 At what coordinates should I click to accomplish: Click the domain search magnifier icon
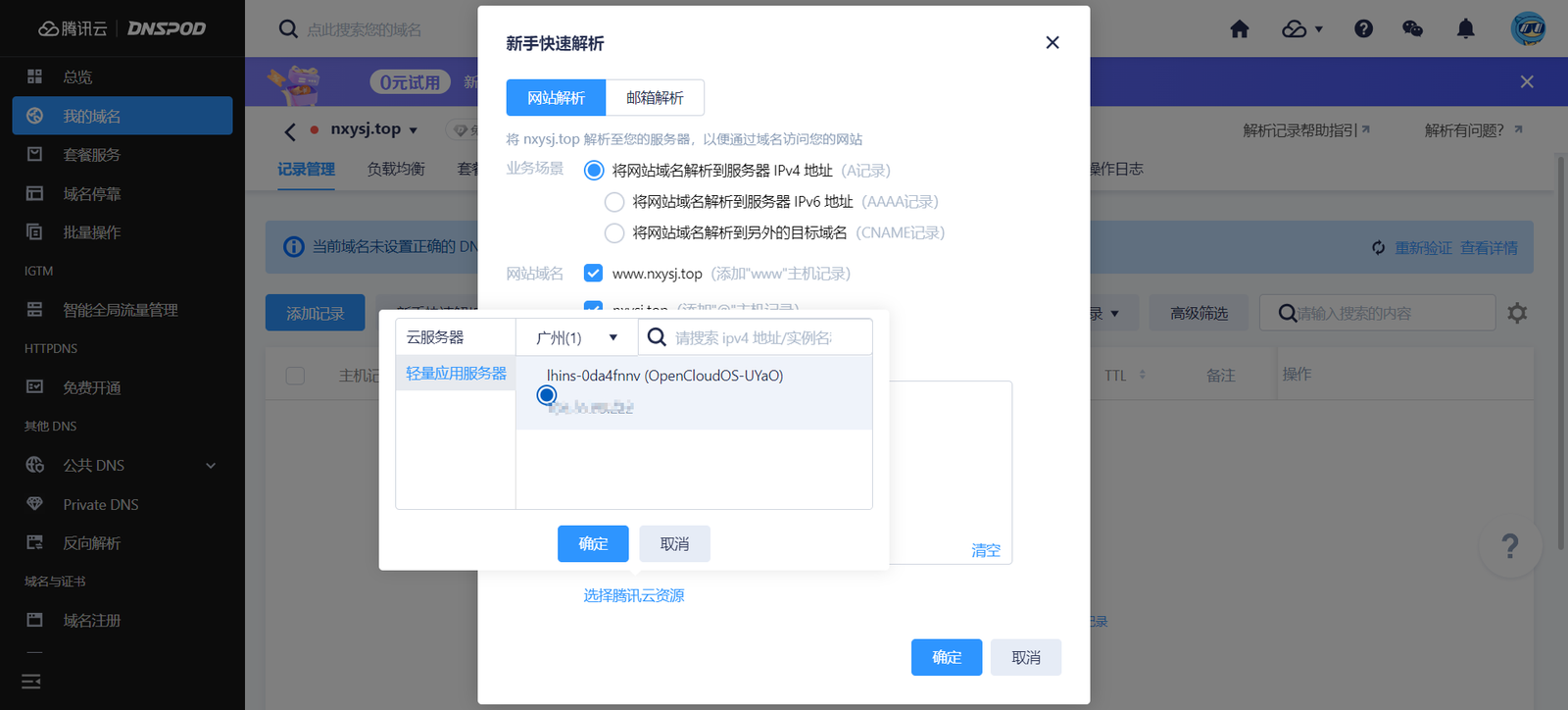[288, 28]
